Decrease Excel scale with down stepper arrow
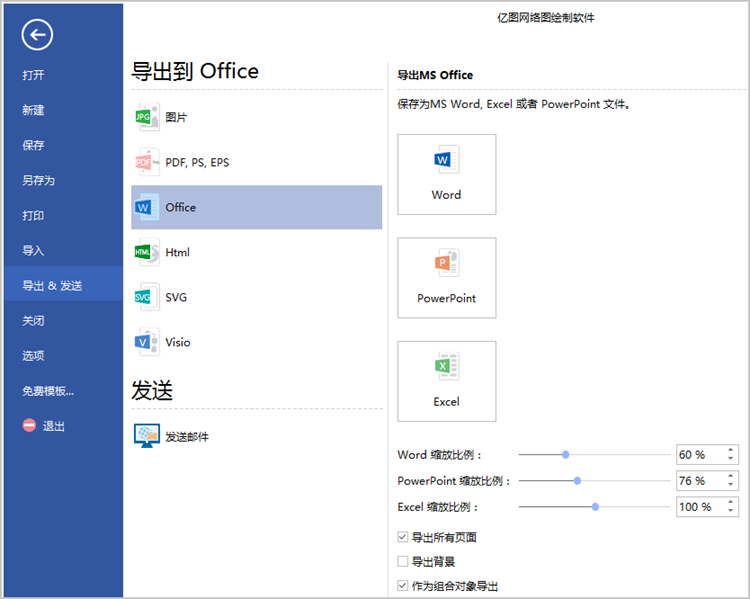Screen dimensions: 750x599 [730, 510]
